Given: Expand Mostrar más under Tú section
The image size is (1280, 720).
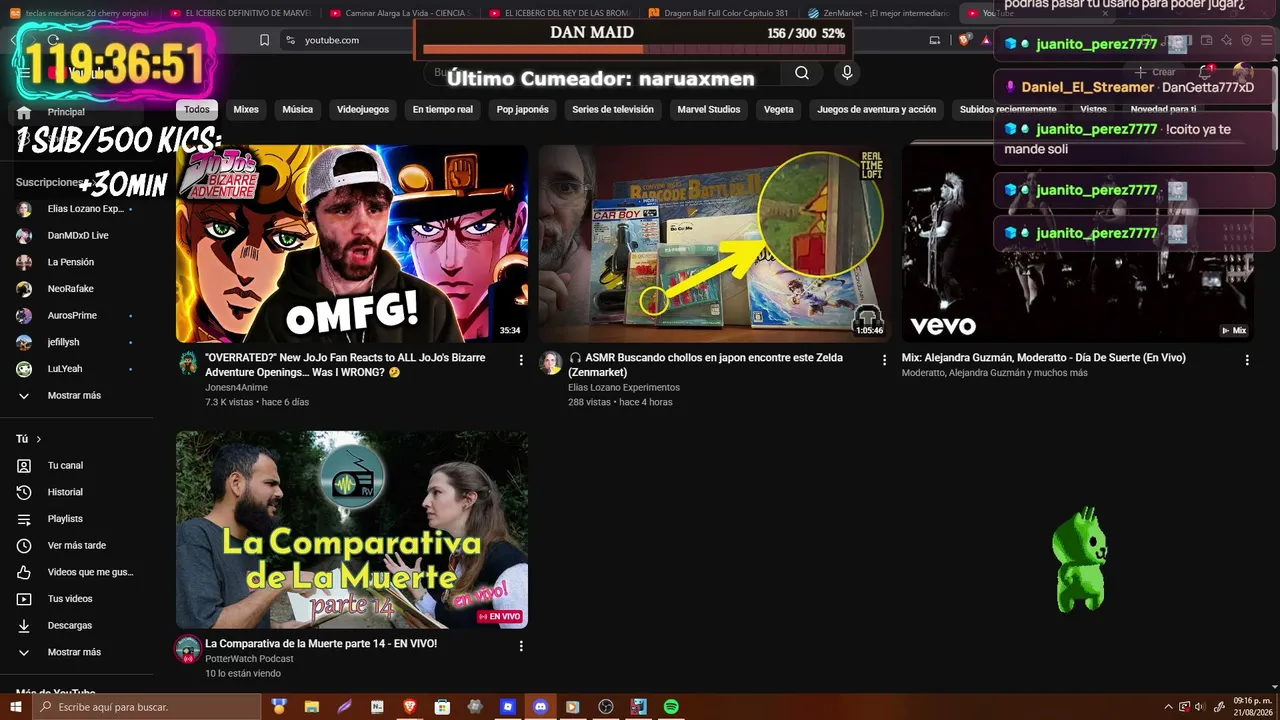Looking at the screenshot, I should click(x=74, y=652).
